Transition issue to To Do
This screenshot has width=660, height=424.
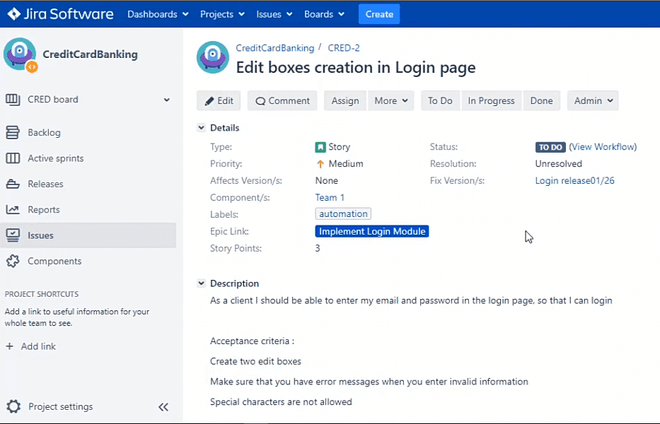[x=440, y=101]
